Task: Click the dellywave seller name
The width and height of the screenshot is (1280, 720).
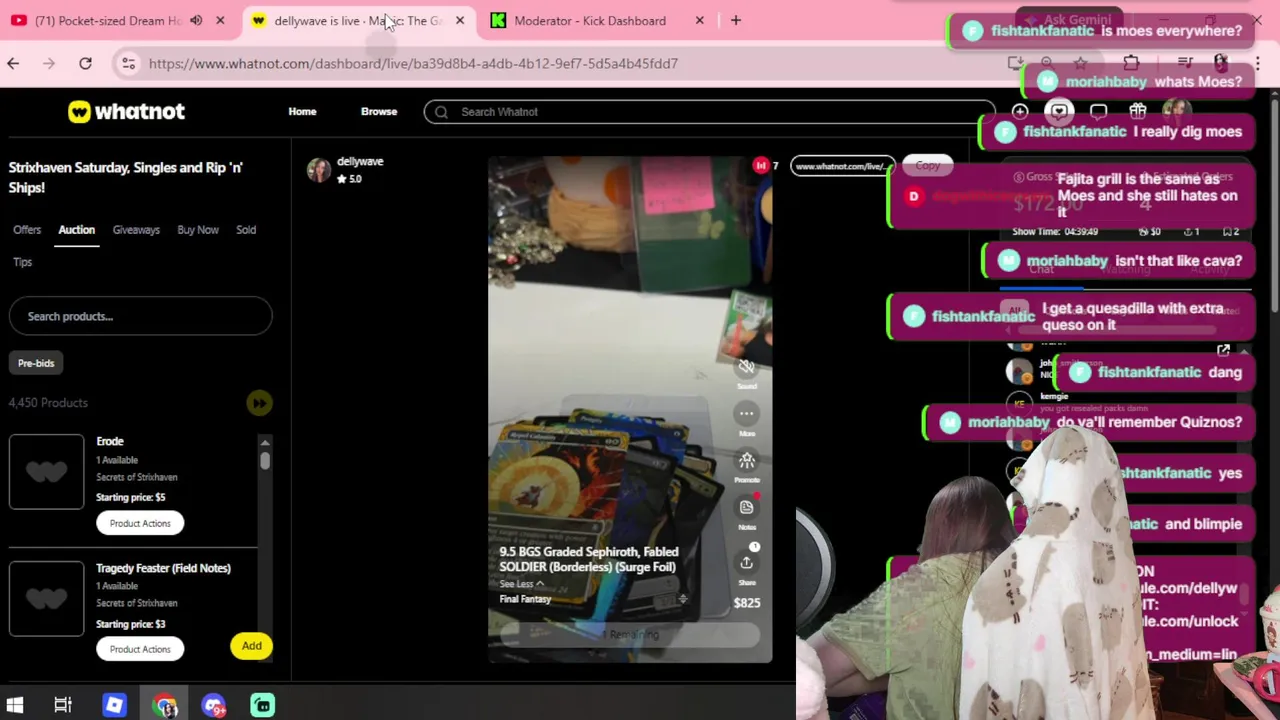Action: click(360, 161)
